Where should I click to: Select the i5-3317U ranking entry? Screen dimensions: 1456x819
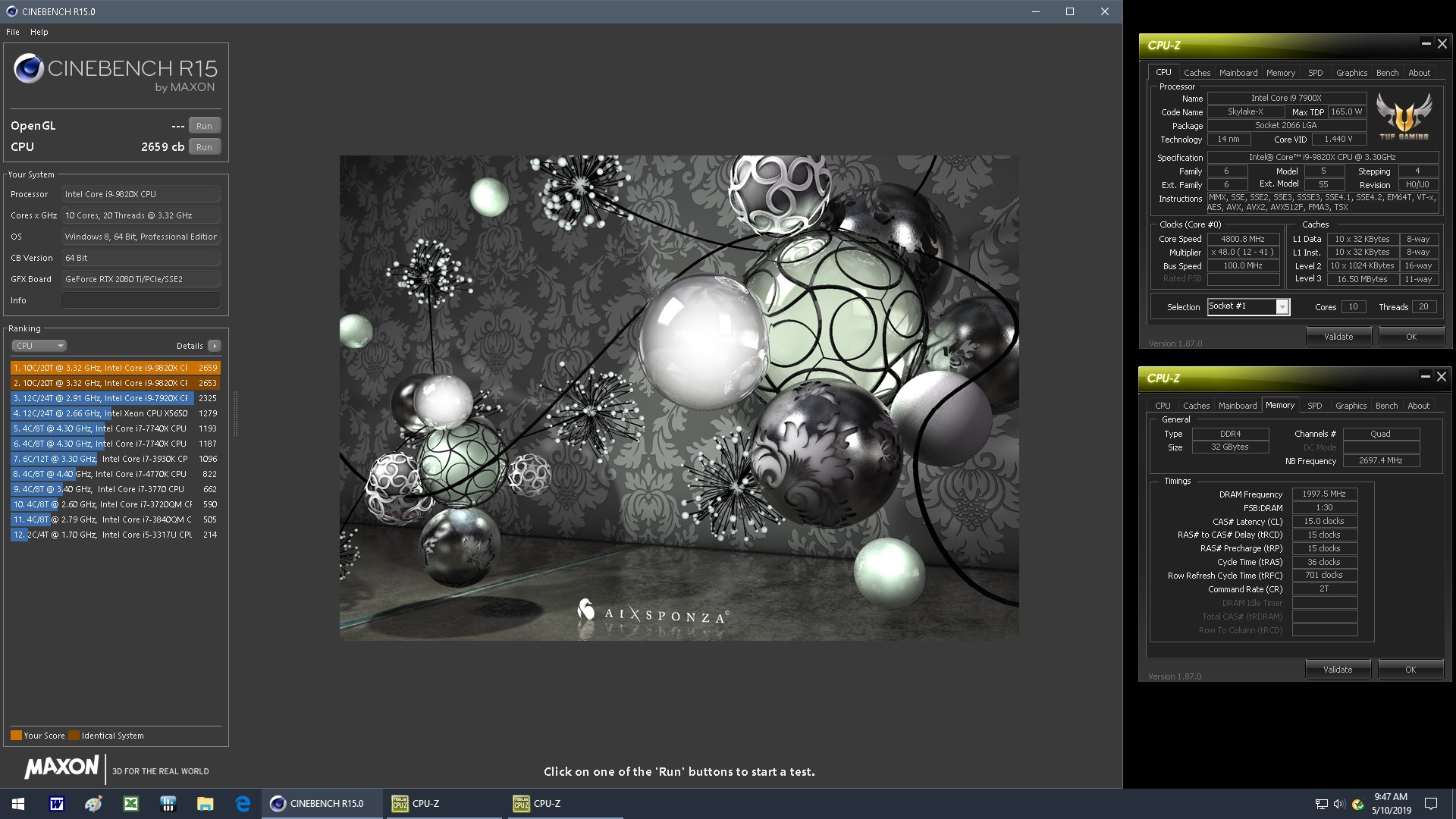coord(115,535)
